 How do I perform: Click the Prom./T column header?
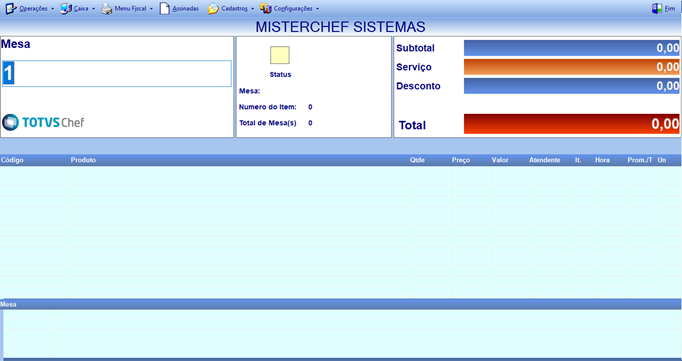pos(640,160)
